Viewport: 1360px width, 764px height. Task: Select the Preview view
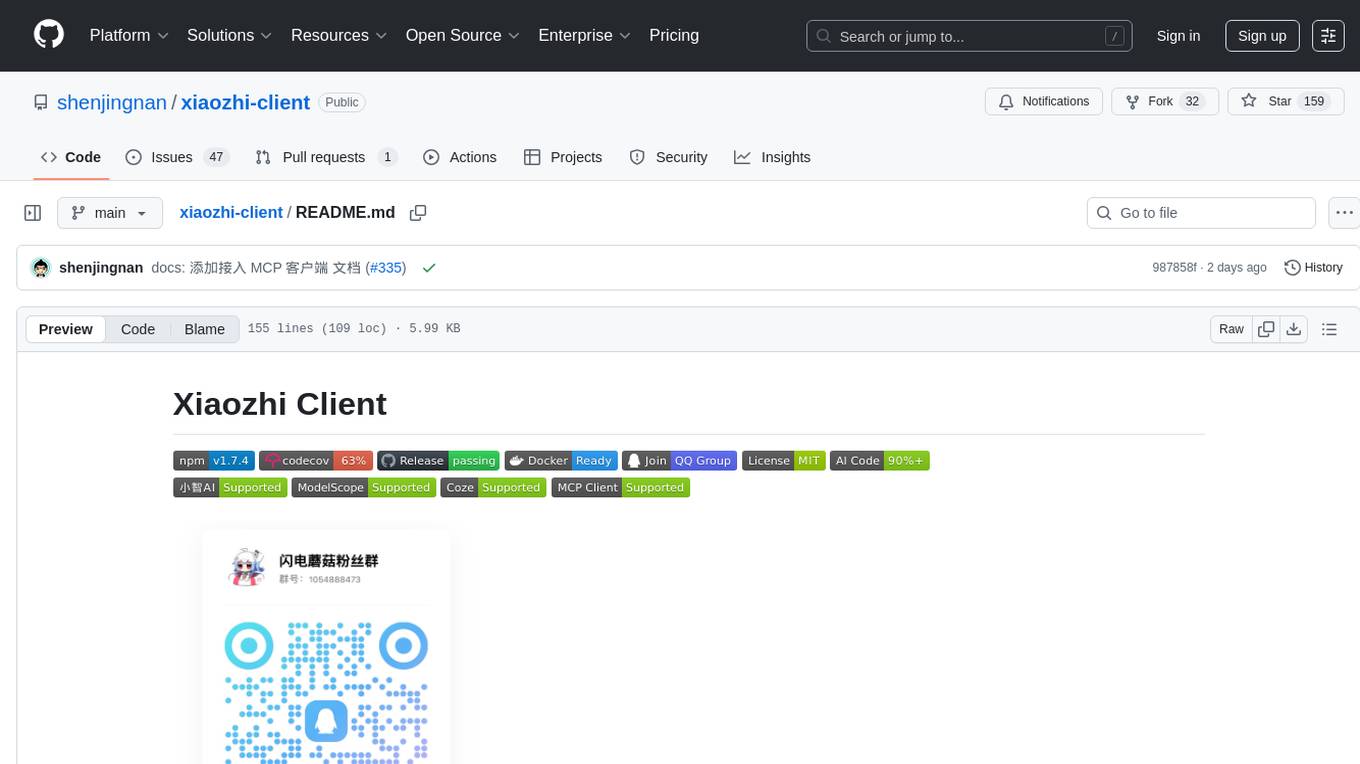(66, 329)
